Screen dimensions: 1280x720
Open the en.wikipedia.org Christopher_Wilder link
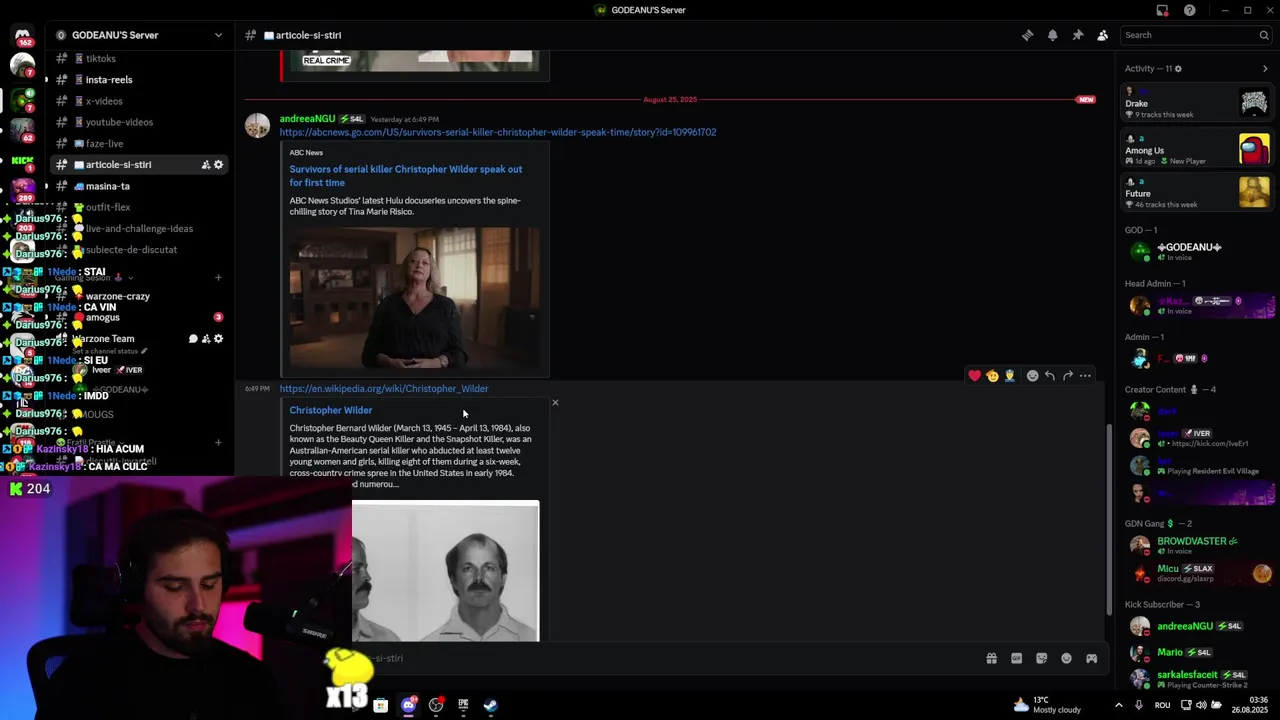tap(384, 389)
